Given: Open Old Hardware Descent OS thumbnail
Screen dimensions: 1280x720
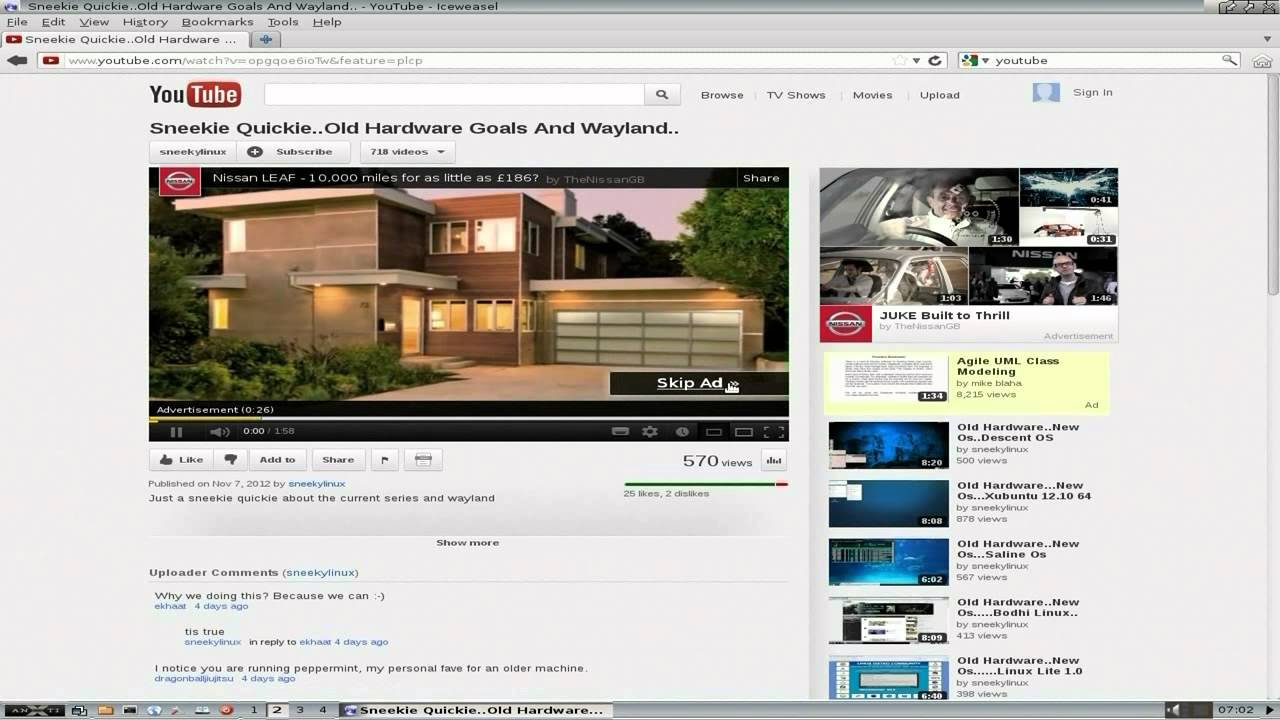Looking at the screenshot, I should click(x=888, y=445).
